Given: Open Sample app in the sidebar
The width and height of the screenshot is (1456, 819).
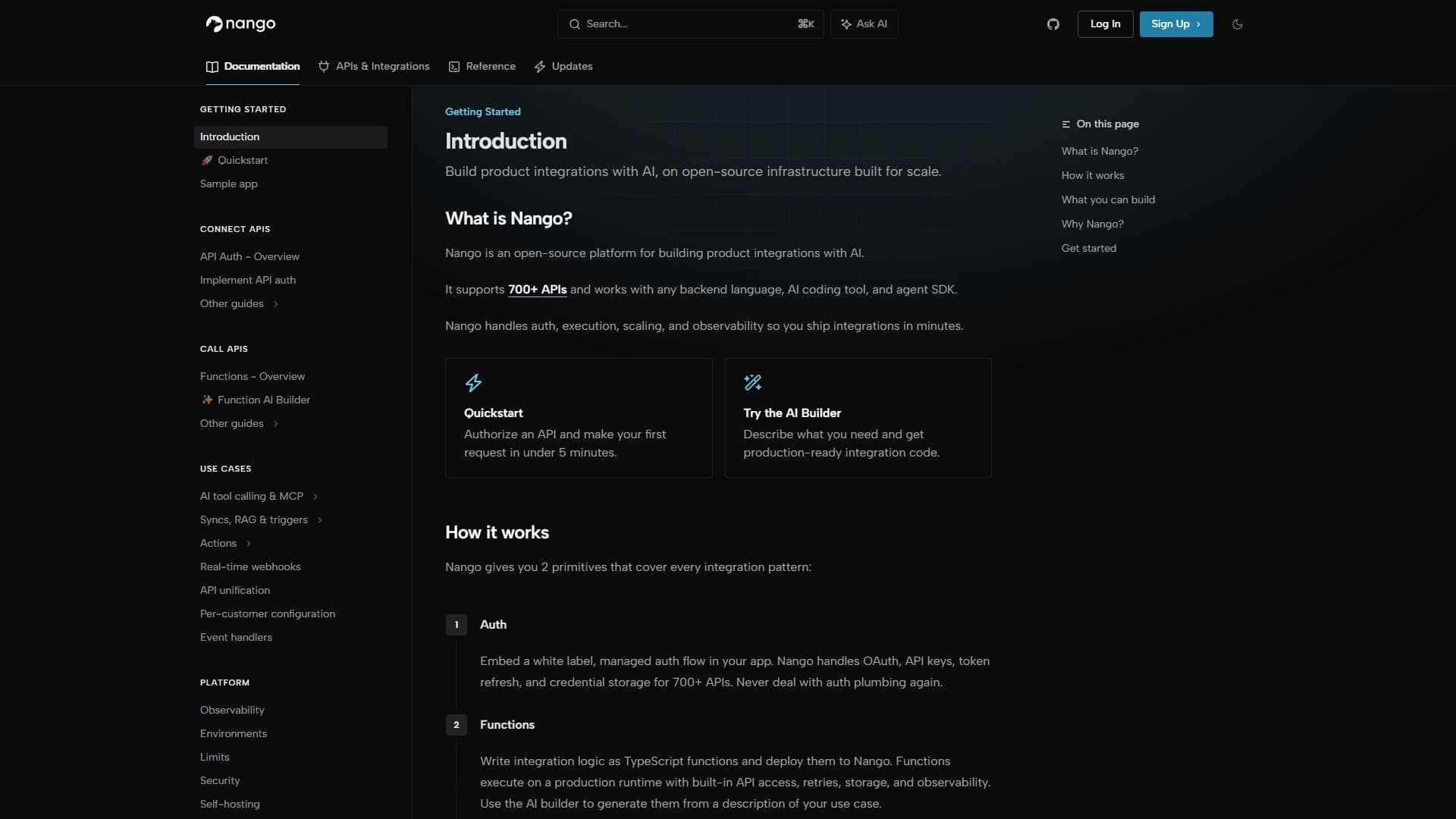Looking at the screenshot, I should (x=228, y=184).
